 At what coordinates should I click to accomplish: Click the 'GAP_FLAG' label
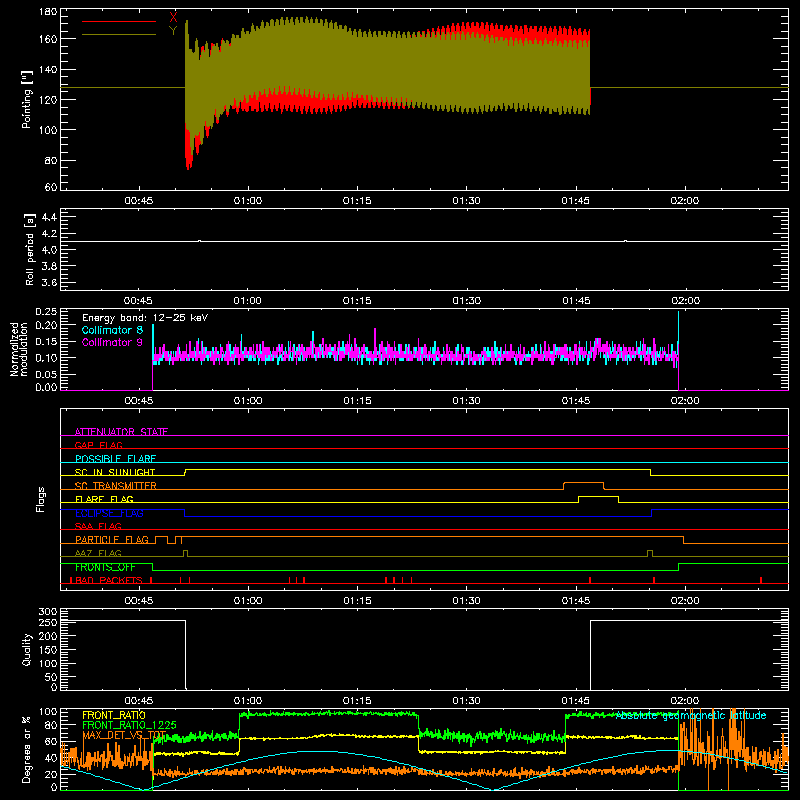click(98, 445)
